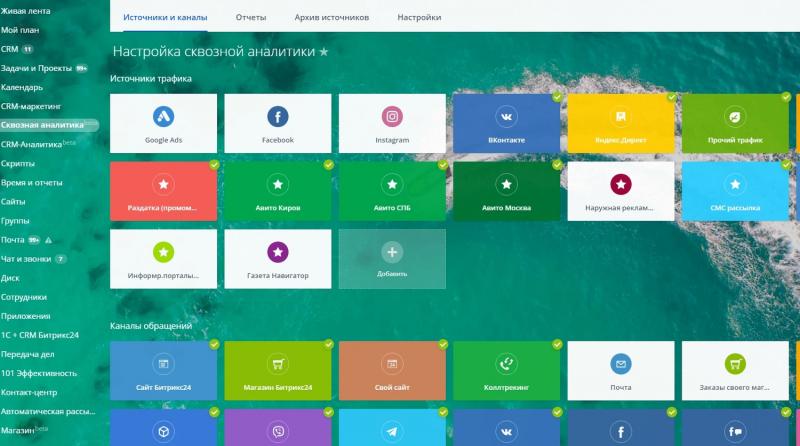Open Магазин in the sidebar
The width and height of the screenshot is (800, 446).
[18, 431]
